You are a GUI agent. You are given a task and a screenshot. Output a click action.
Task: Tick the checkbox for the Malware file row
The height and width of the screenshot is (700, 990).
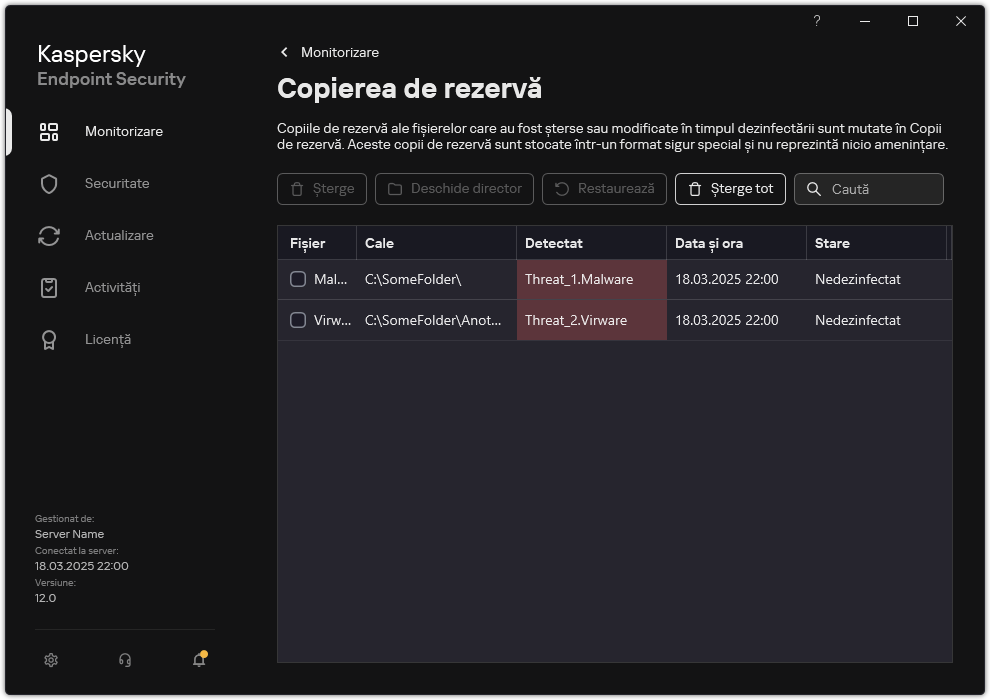point(298,280)
